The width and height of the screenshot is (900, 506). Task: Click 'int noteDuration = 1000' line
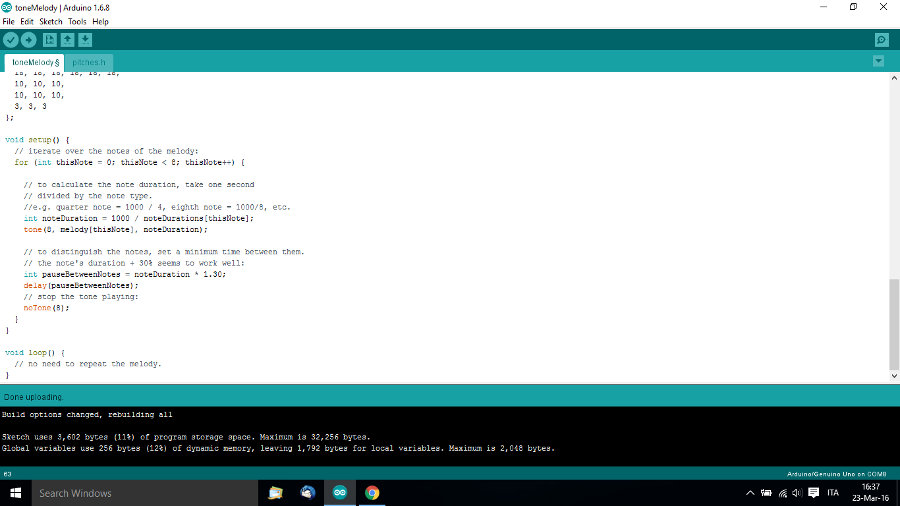coord(138,219)
